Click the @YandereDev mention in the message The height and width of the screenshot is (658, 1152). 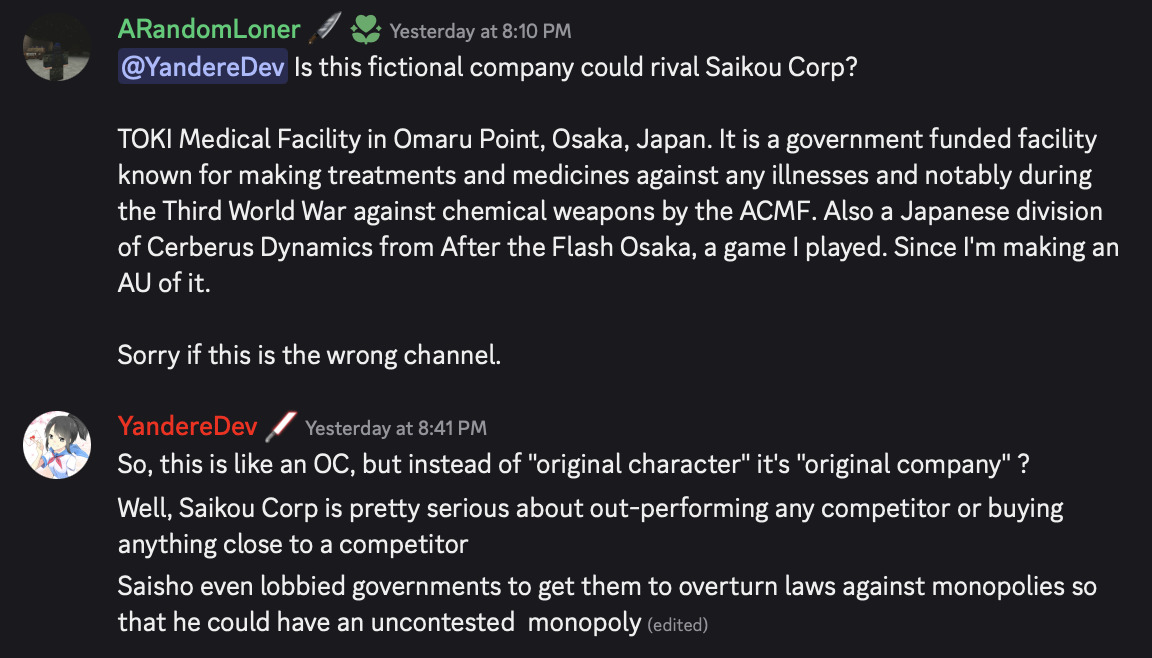203,70
